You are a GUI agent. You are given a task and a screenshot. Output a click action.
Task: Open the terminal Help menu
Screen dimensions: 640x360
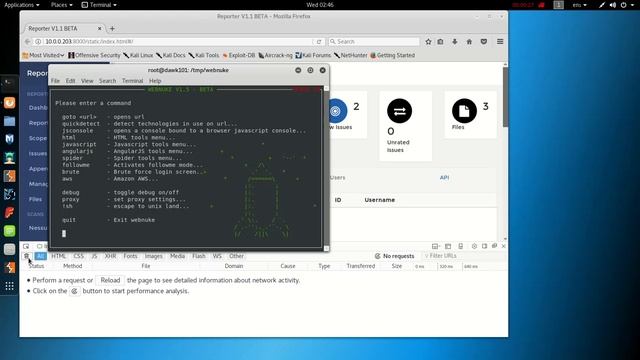coord(155,81)
